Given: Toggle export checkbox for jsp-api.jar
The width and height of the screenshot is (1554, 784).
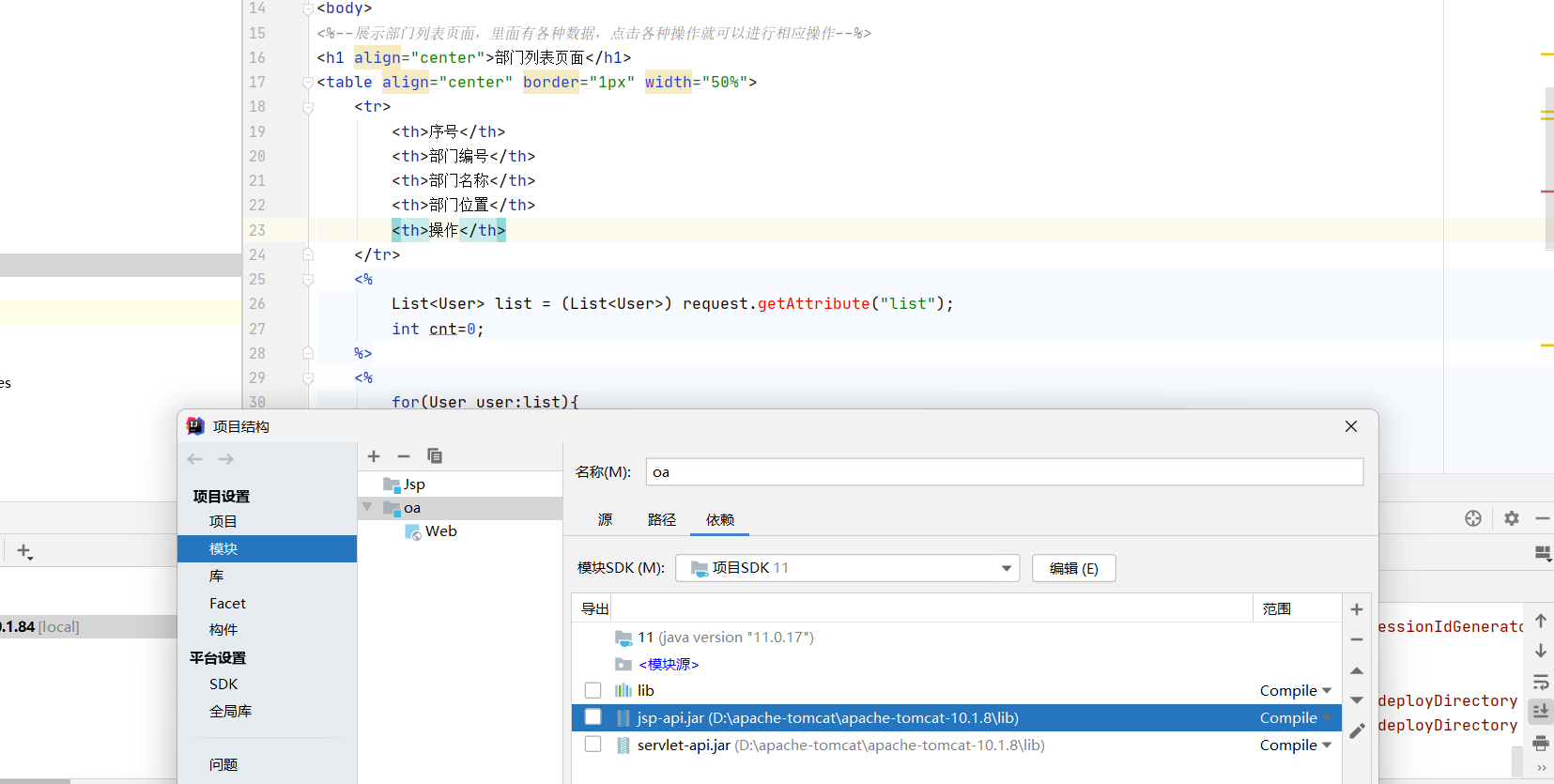Looking at the screenshot, I should point(592,717).
